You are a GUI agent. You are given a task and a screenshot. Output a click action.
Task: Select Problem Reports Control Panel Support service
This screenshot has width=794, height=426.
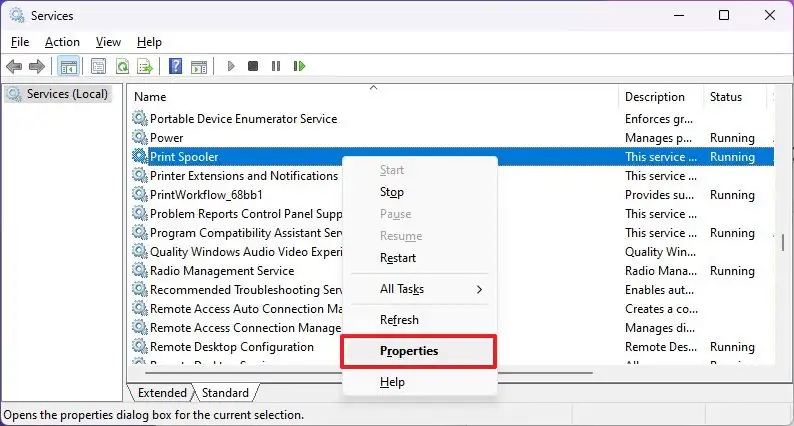click(x=246, y=214)
